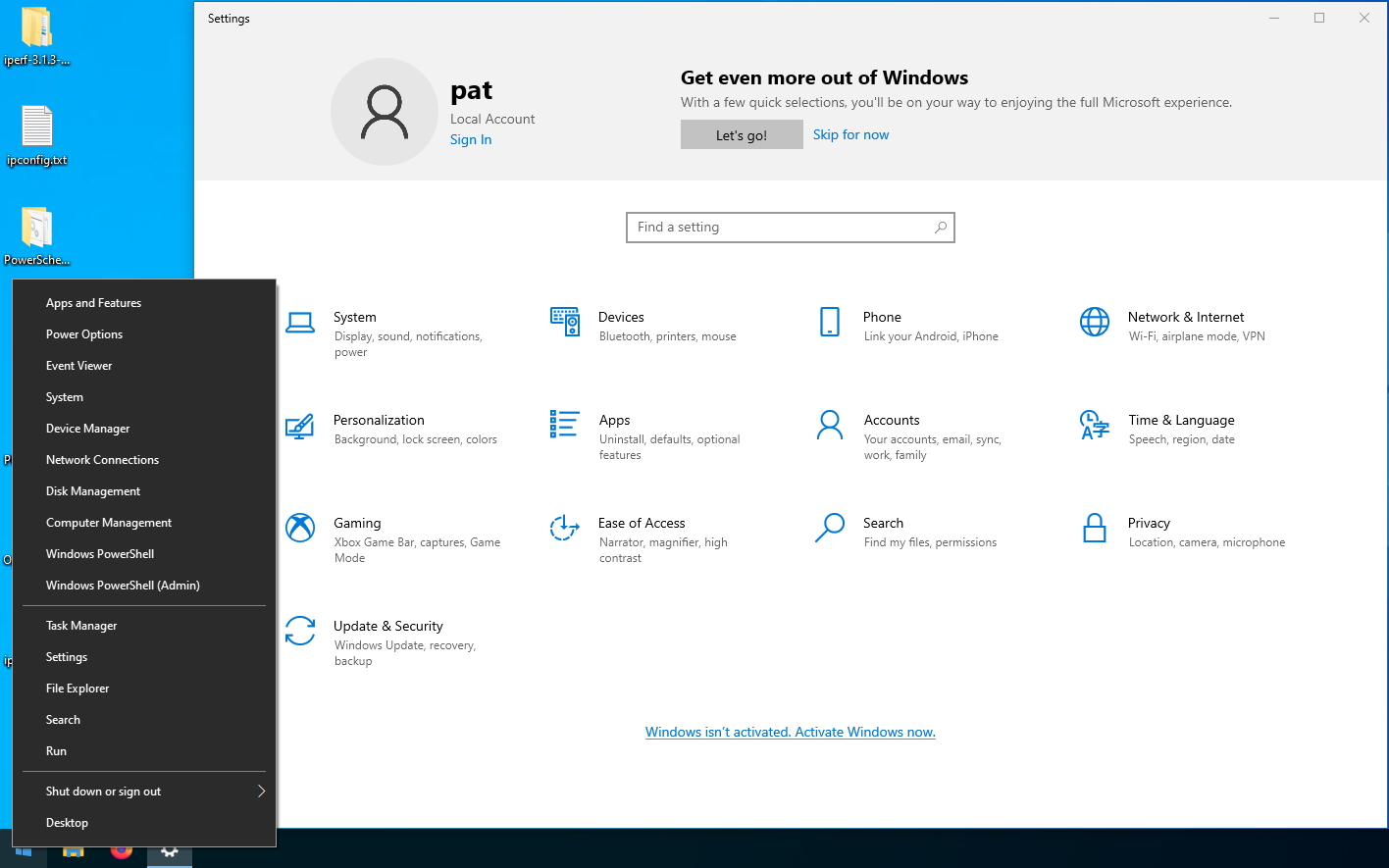Click the Search magnifier category icon
The height and width of the screenshot is (868, 1389).
point(830,528)
